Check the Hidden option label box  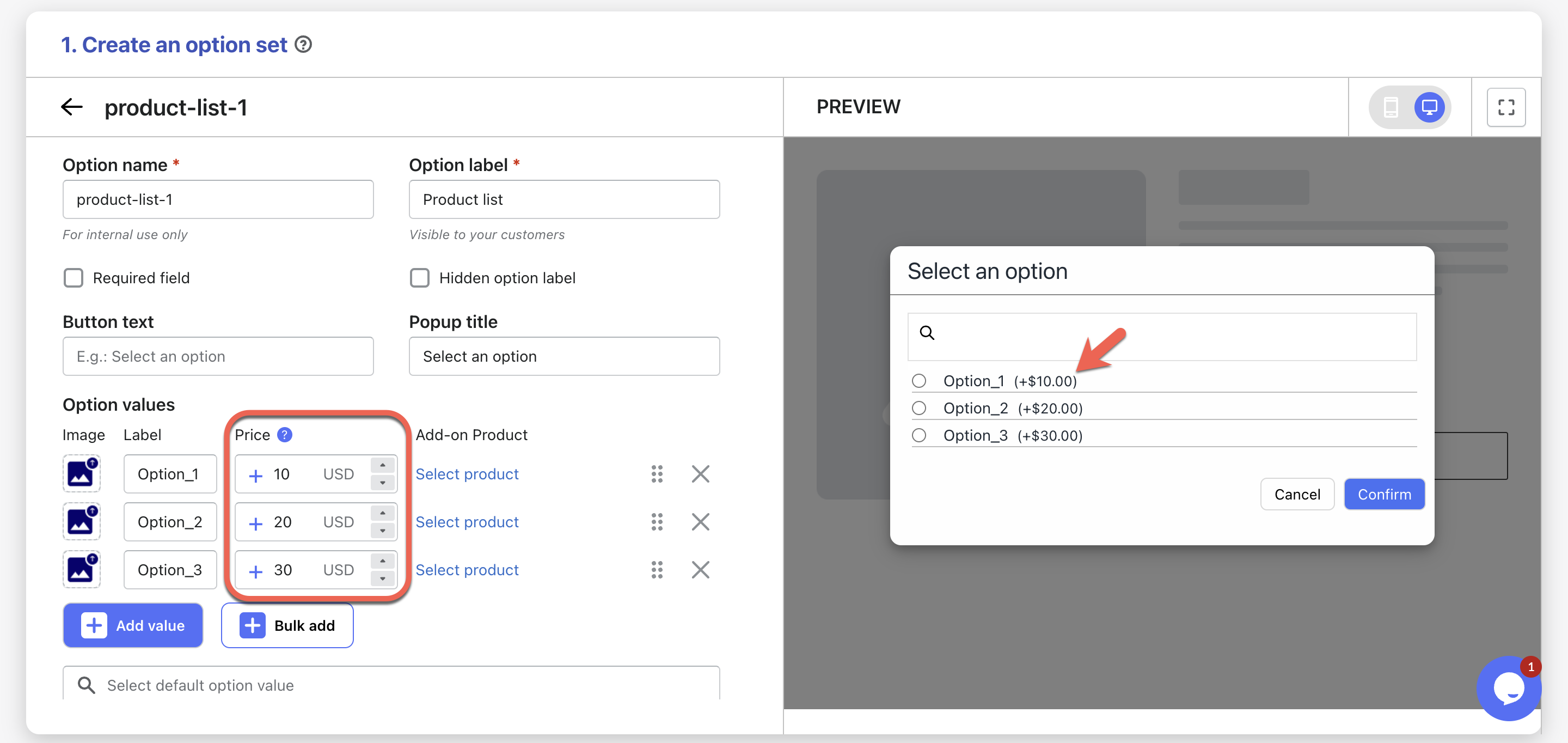(419, 278)
